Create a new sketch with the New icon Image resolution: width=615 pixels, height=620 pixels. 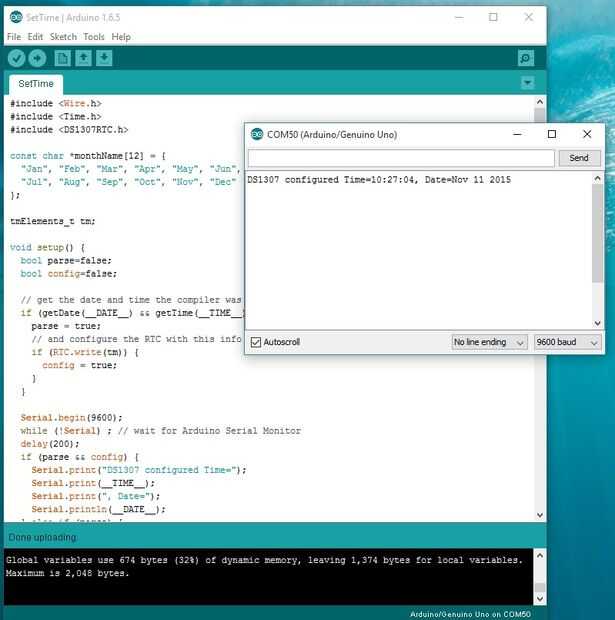pyautogui.click(x=62, y=59)
